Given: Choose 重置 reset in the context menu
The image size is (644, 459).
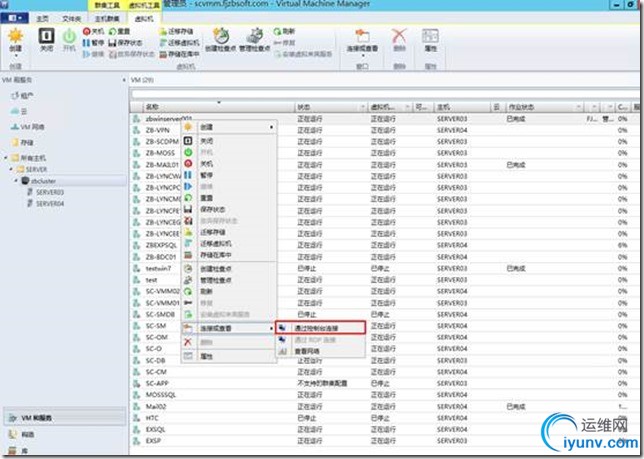Looking at the screenshot, I should click(x=229, y=198).
